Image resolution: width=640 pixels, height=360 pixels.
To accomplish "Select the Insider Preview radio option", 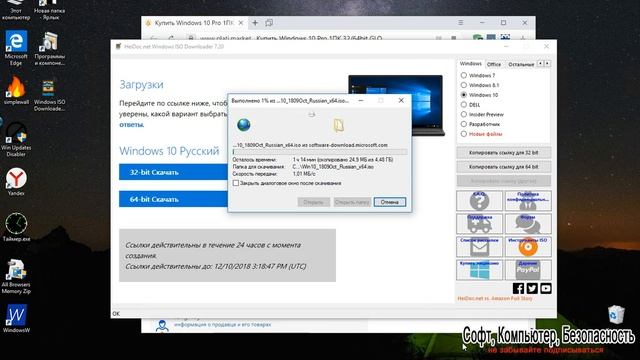I will 464,114.
